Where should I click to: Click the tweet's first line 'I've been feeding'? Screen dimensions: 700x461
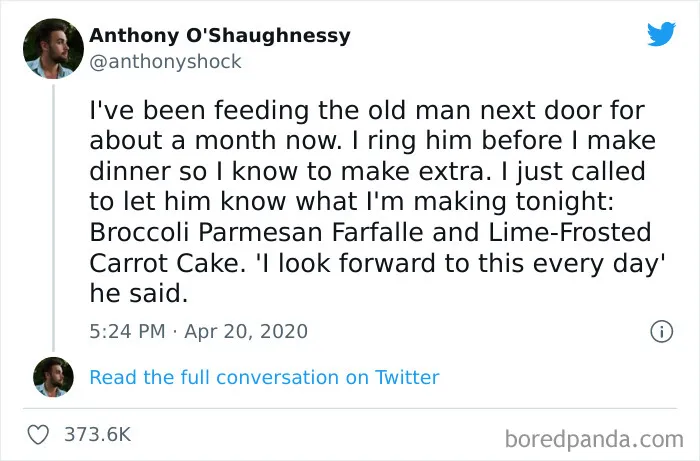[199, 111]
